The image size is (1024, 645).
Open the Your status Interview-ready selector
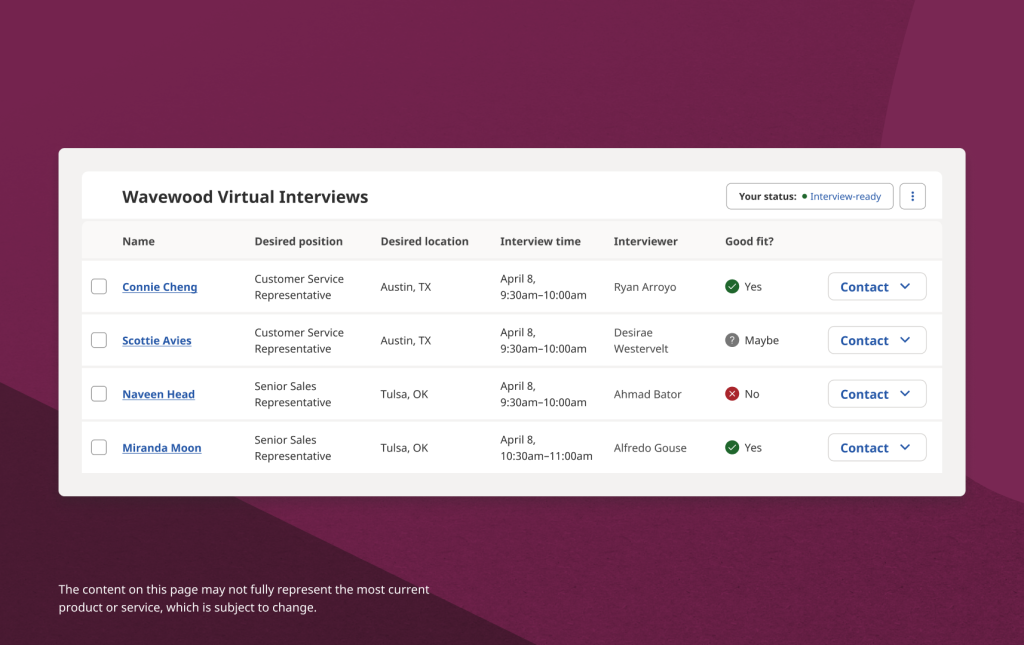(x=845, y=196)
